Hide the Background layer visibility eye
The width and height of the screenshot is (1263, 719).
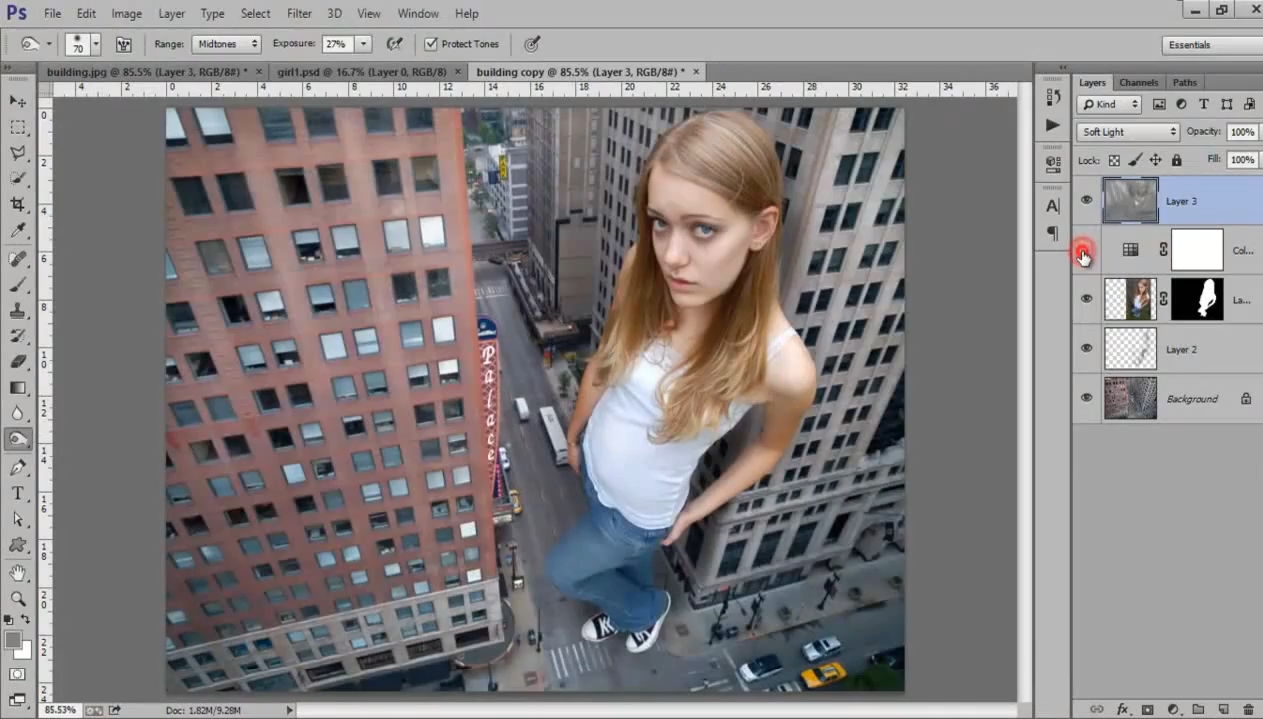tap(1086, 398)
